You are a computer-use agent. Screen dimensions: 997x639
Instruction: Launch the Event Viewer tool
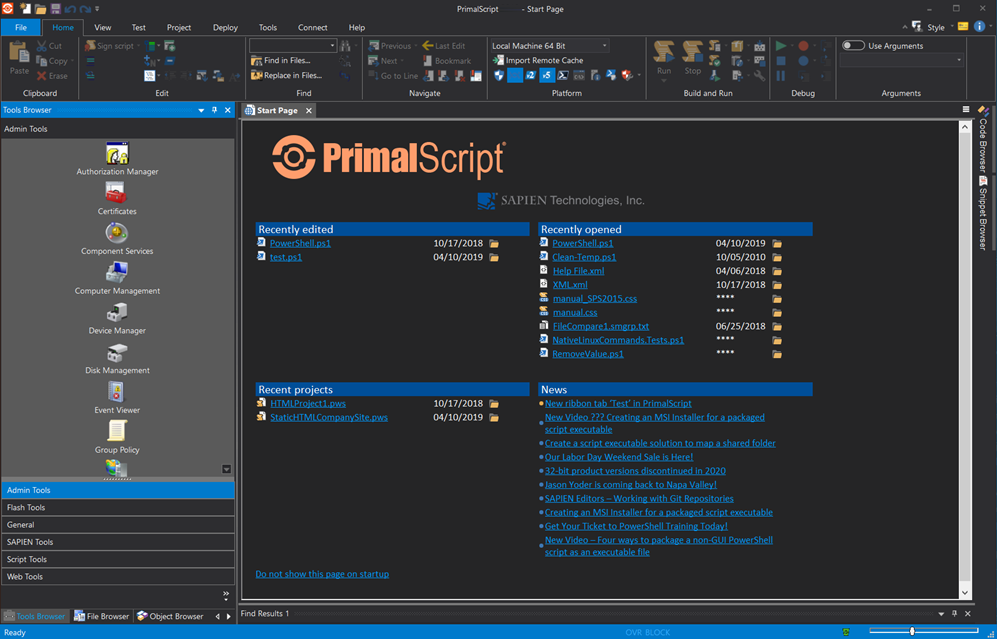[117, 397]
